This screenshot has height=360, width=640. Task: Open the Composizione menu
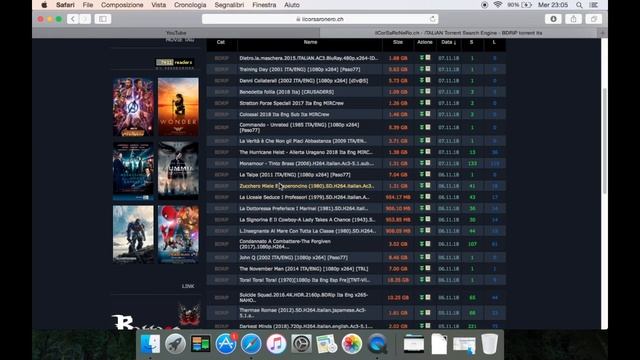click(122, 5)
